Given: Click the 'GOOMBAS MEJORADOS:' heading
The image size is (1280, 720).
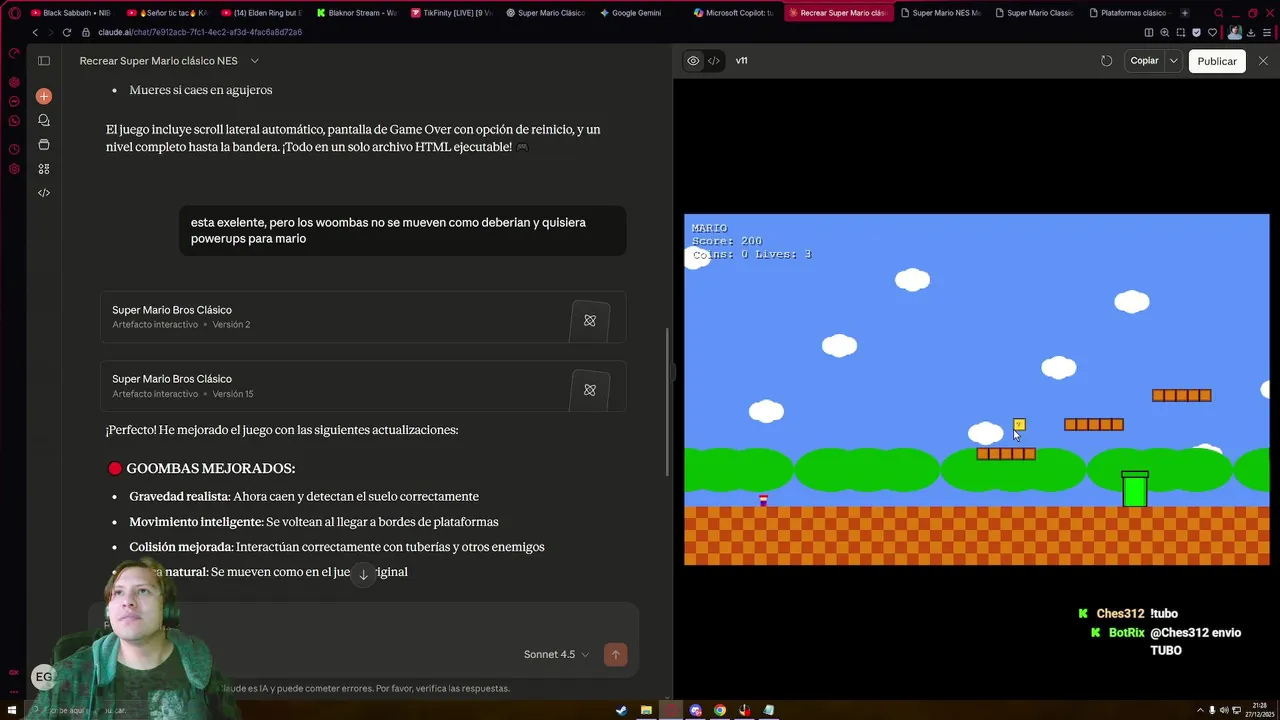Looking at the screenshot, I should pos(210,468).
